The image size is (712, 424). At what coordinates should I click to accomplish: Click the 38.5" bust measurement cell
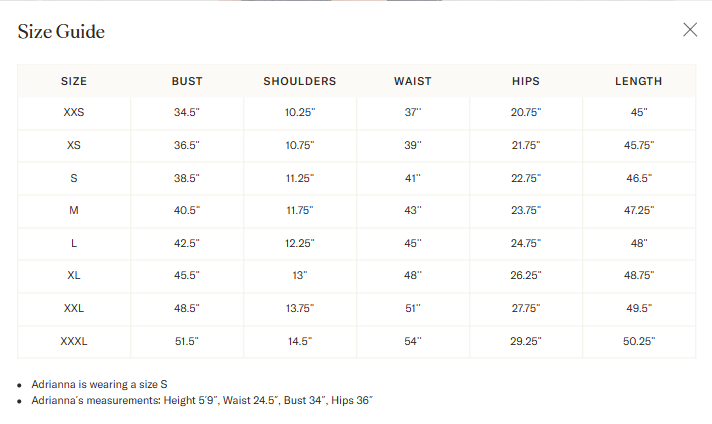pos(187,178)
